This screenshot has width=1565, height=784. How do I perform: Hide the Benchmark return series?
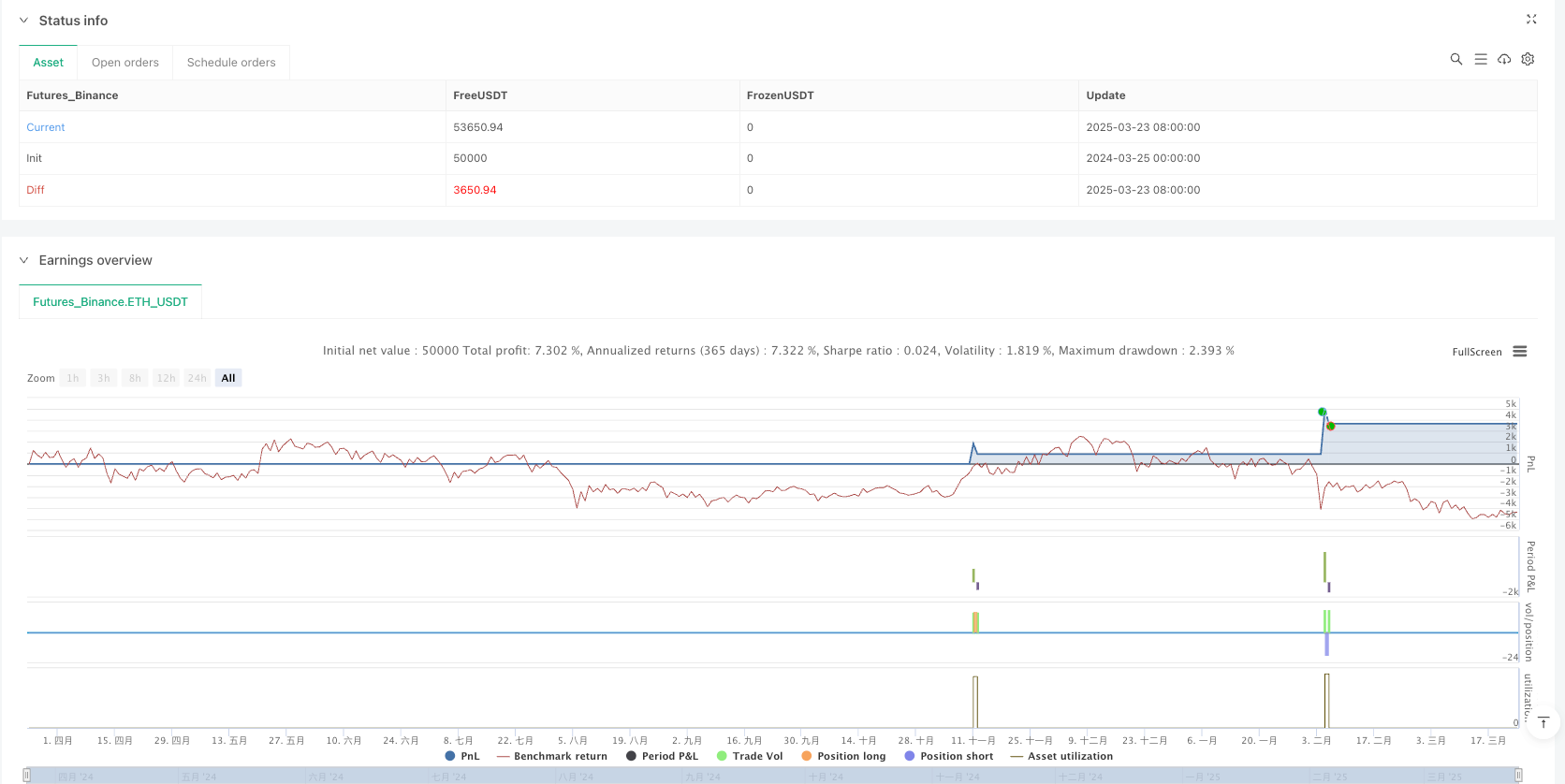pyautogui.click(x=552, y=756)
